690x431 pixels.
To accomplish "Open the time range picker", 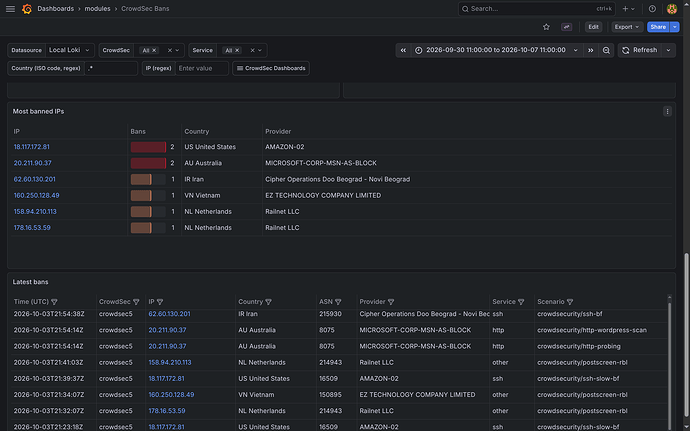I will (497, 50).
